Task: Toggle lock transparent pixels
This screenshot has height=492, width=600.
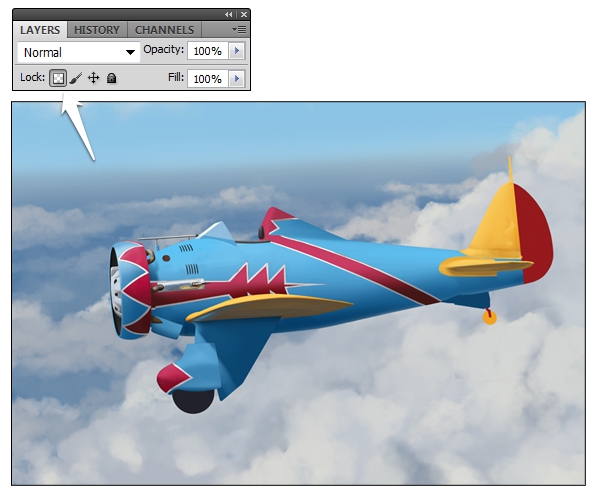Action: click(58, 78)
